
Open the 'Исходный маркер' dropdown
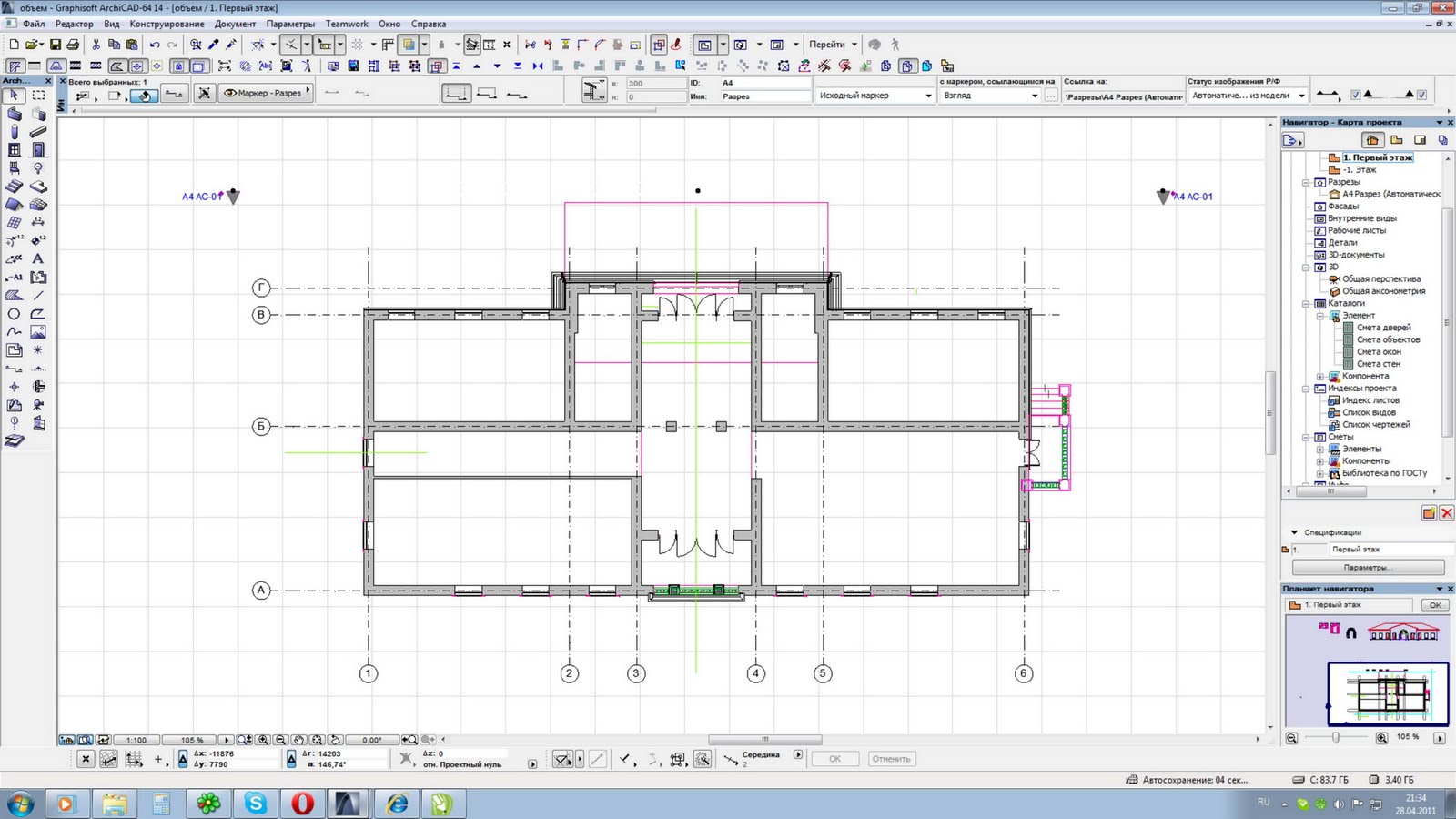[x=875, y=96]
